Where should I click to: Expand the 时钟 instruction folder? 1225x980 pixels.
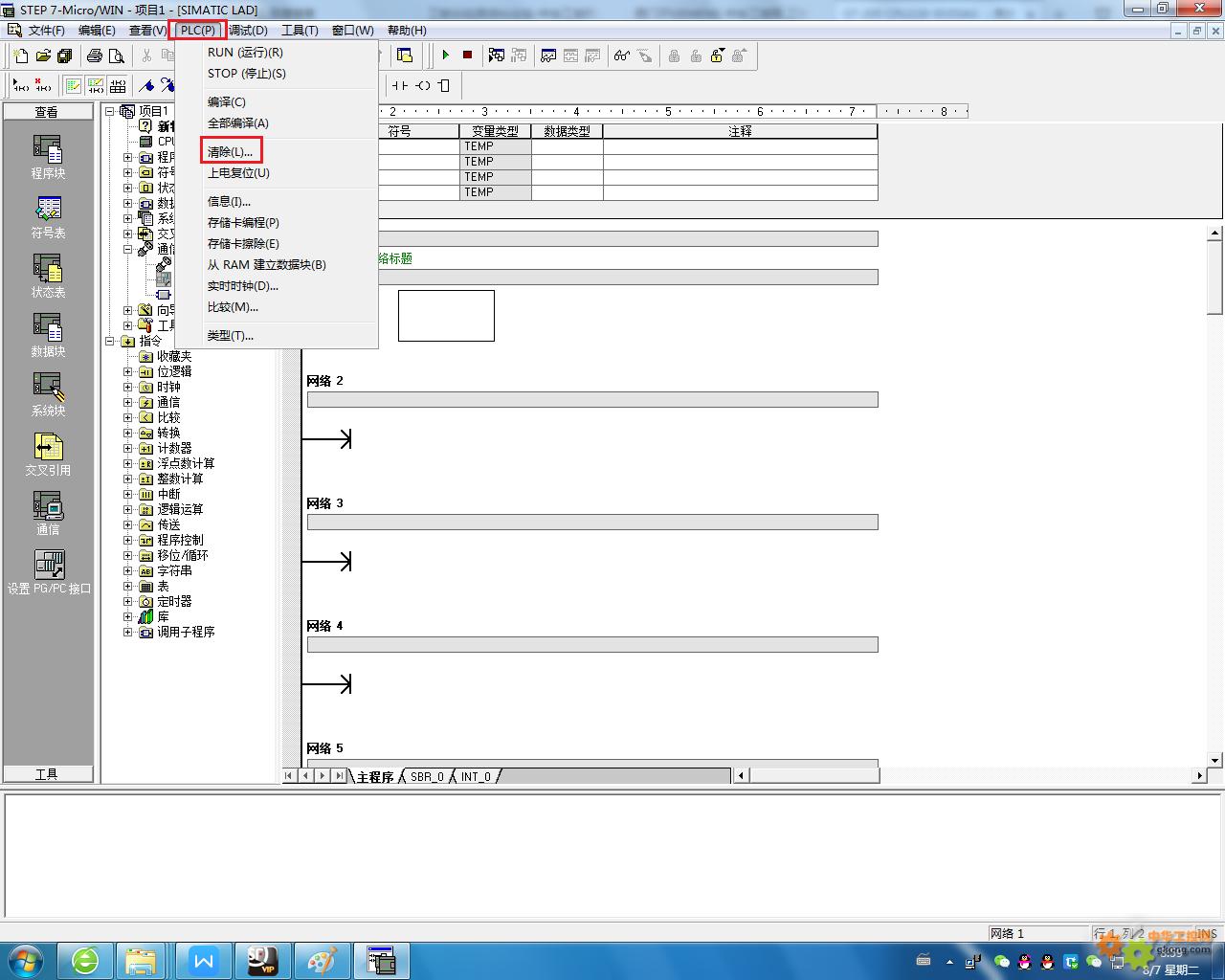[128, 387]
